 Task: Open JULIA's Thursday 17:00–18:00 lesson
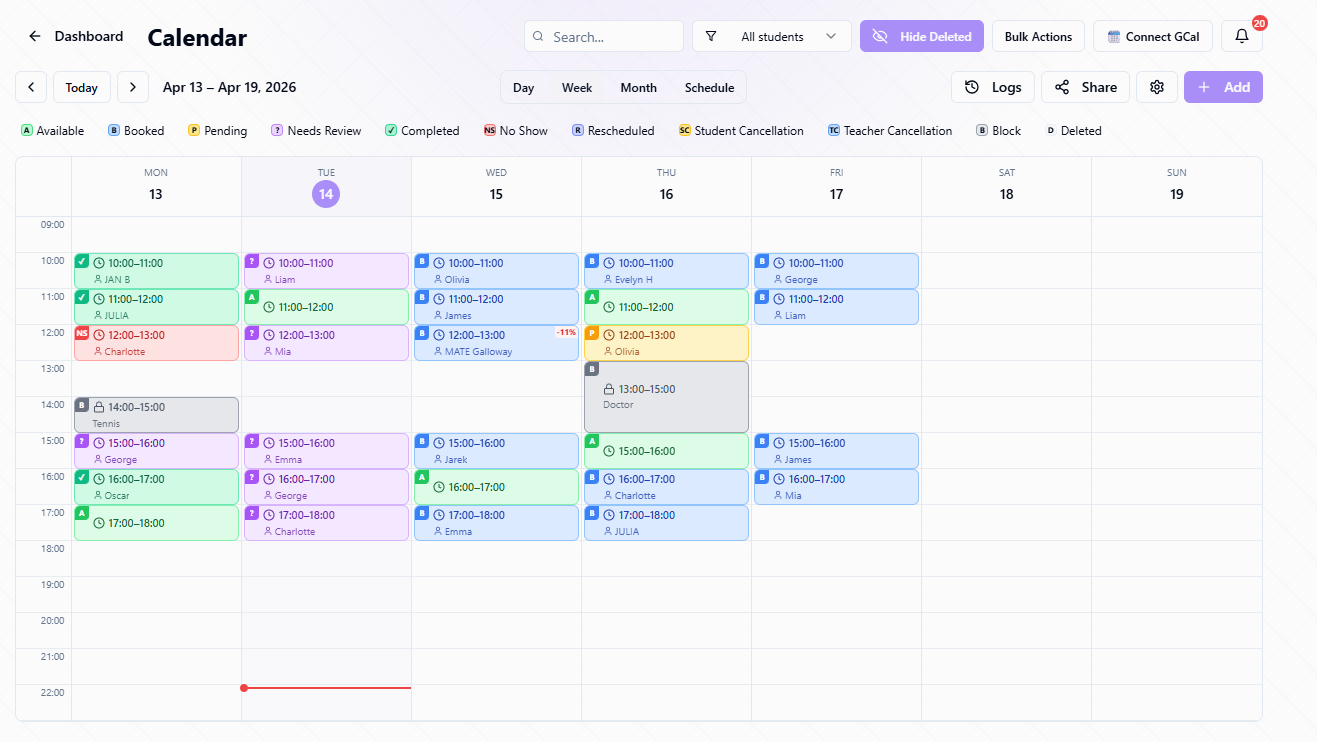[x=666, y=523]
